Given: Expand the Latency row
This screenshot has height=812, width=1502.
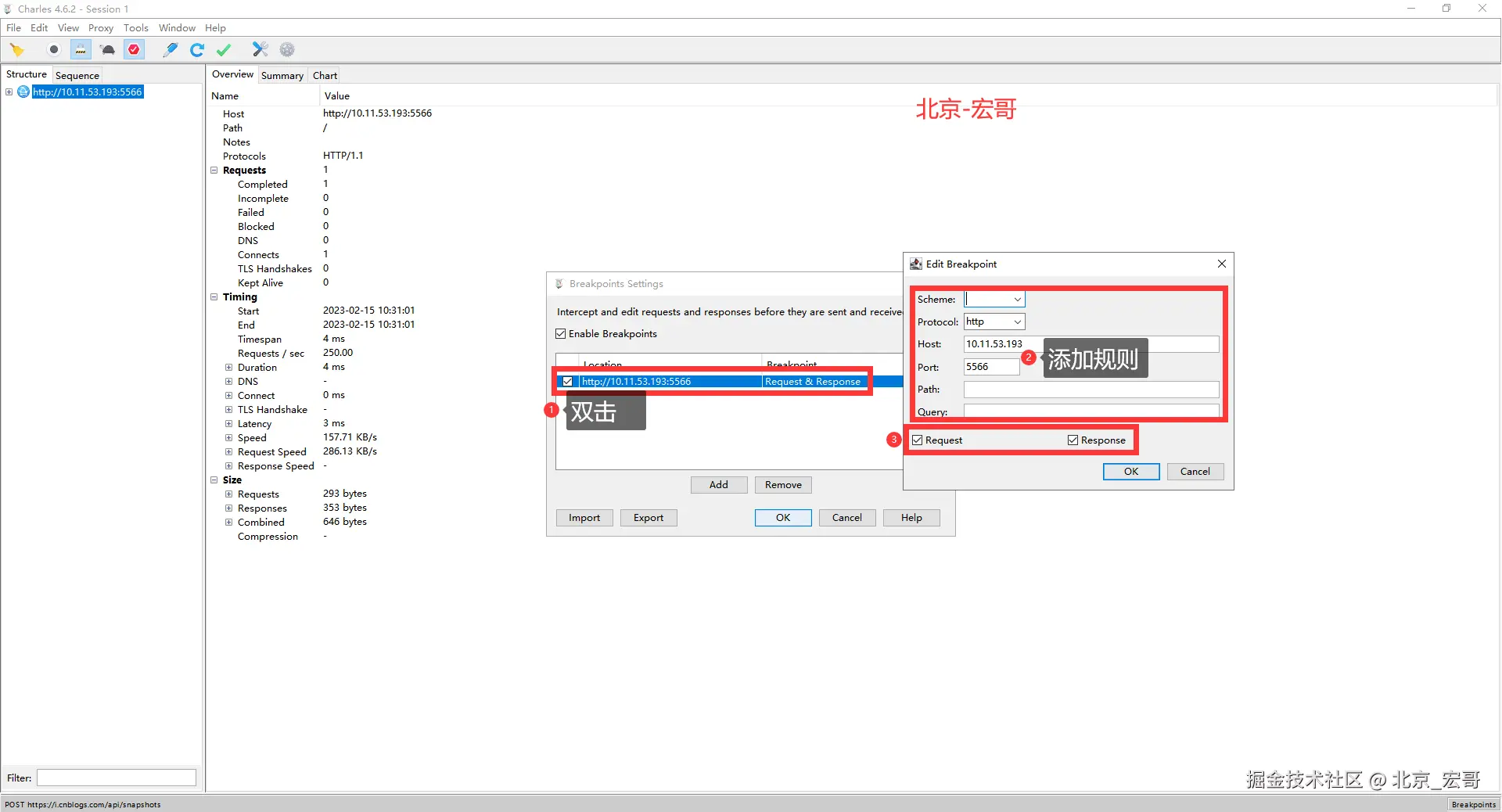Looking at the screenshot, I should coord(229,424).
